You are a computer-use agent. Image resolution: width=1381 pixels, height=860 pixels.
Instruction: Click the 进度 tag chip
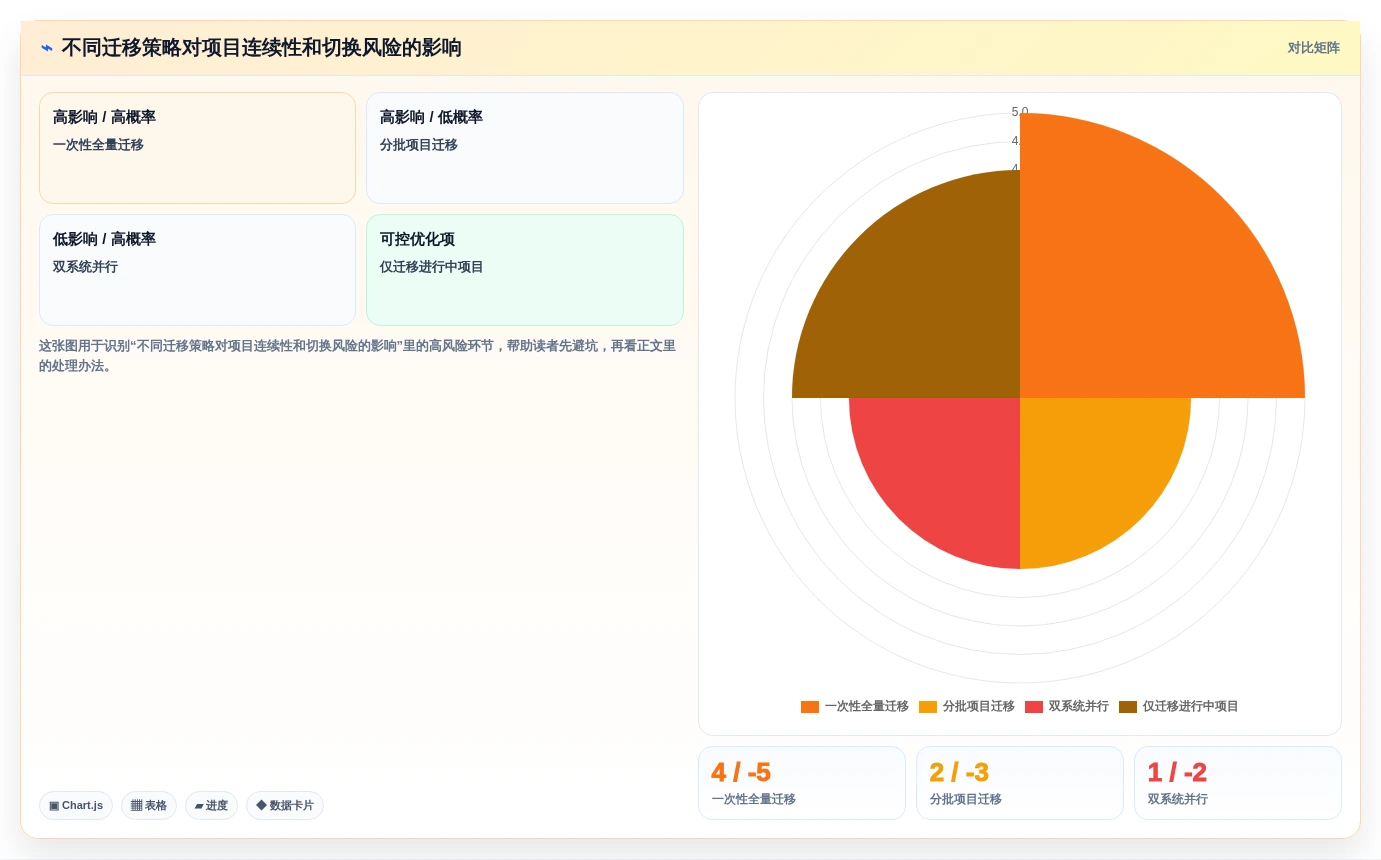pyautogui.click(x=211, y=806)
